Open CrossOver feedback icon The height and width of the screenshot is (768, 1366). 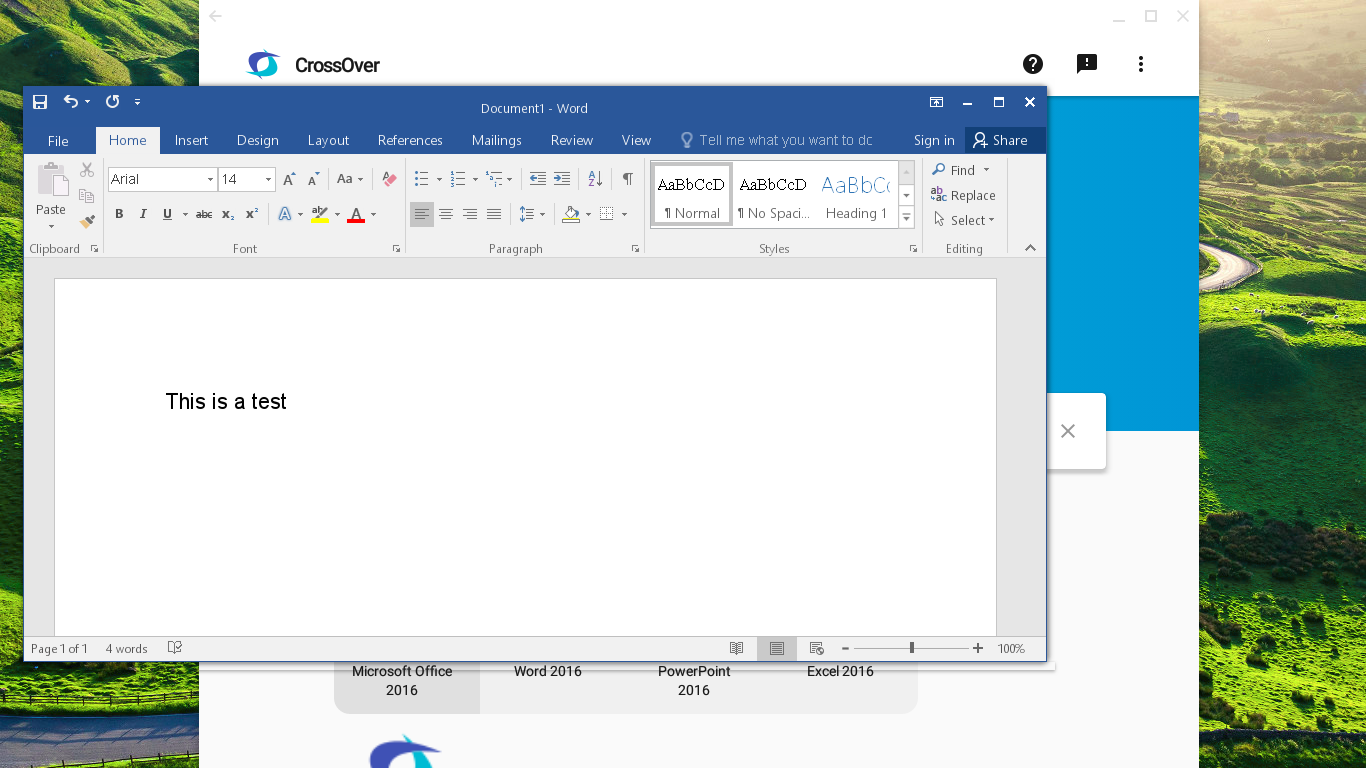(1087, 64)
